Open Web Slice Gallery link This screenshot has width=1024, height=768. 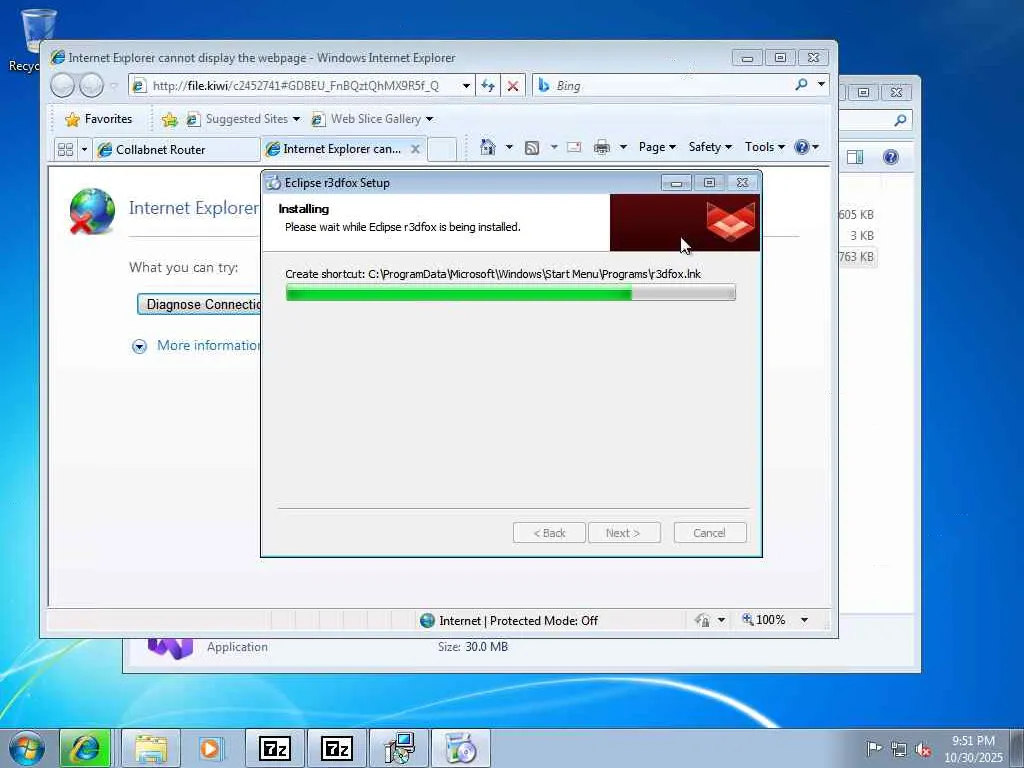coord(366,119)
